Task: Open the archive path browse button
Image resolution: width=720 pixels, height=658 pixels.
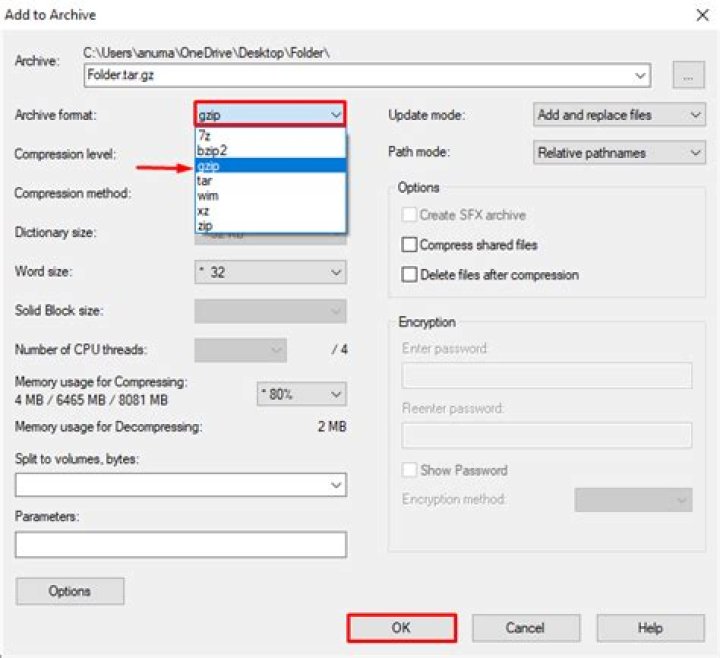Action: tap(688, 75)
